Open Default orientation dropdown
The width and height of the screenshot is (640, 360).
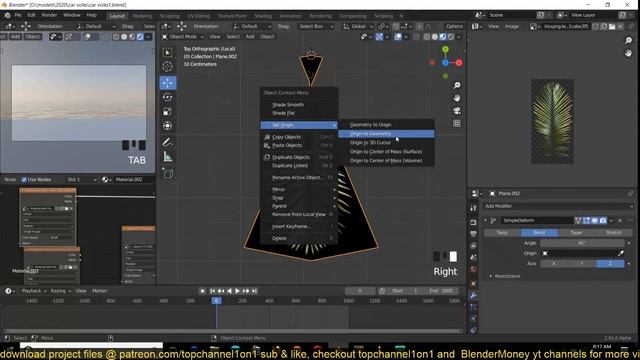point(252,26)
